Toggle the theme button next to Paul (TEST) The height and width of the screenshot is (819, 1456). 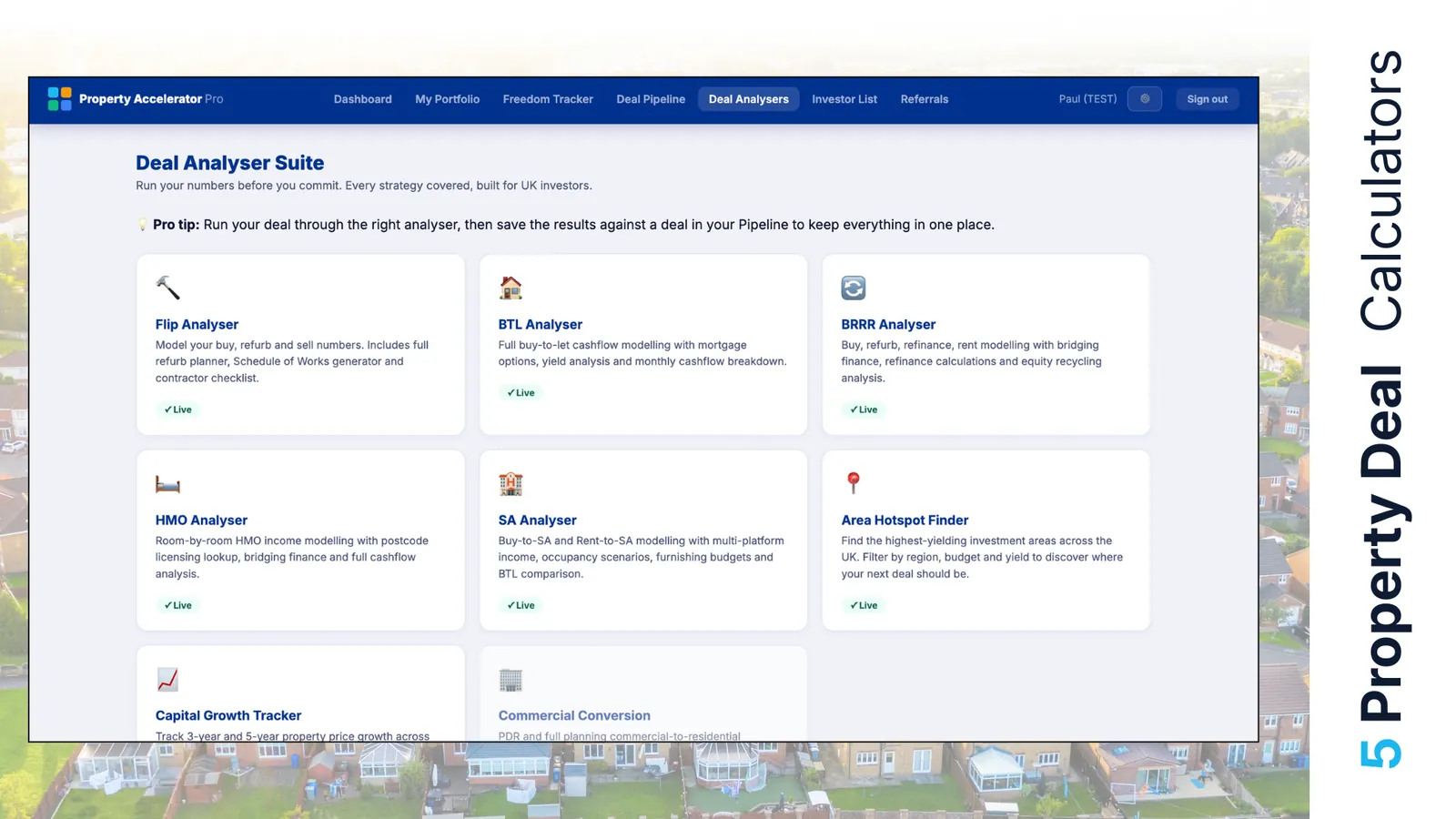click(x=1145, y=99)
